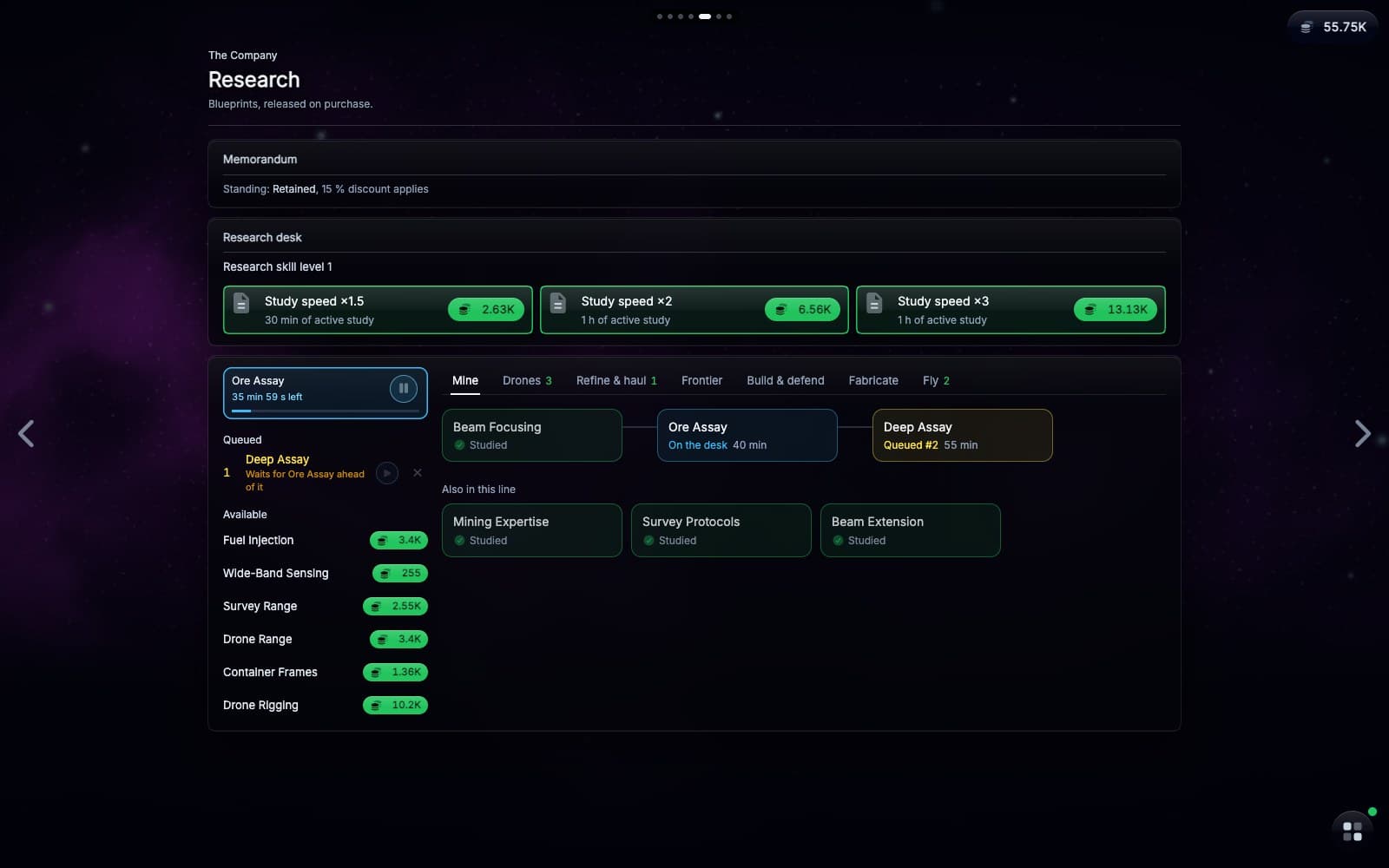This screenshot has width=1389, height=868.
Task: Click the Research skill level 1 text
Action: pos(278,266)
